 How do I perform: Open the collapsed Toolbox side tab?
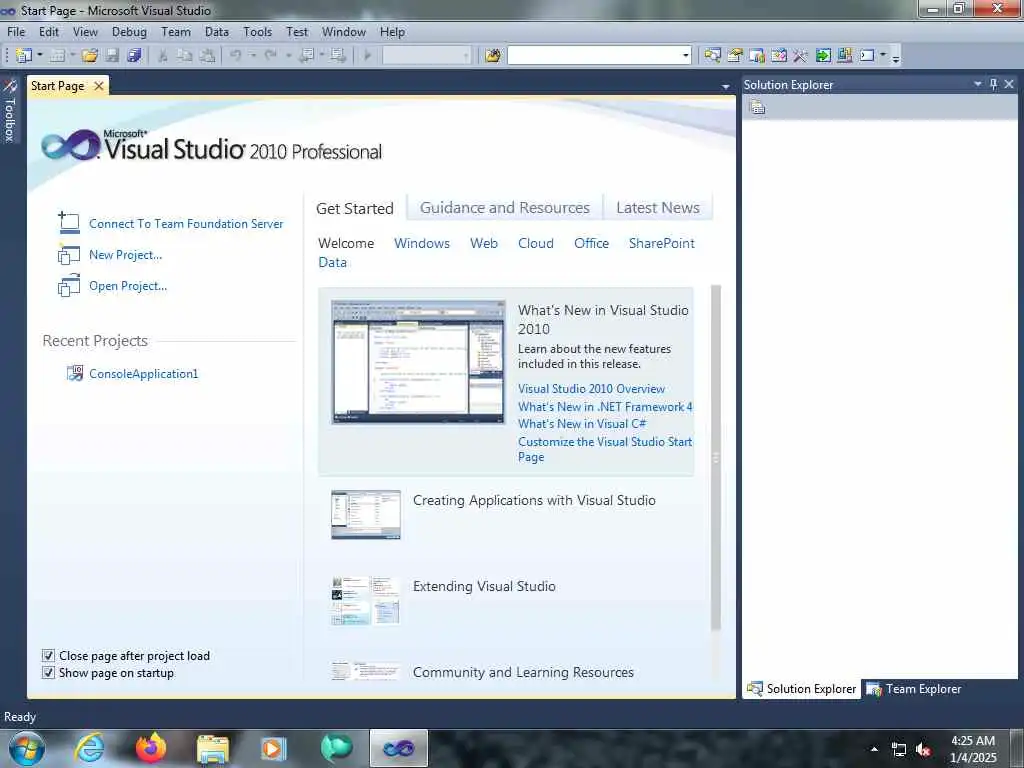click(x=10, y=110)
